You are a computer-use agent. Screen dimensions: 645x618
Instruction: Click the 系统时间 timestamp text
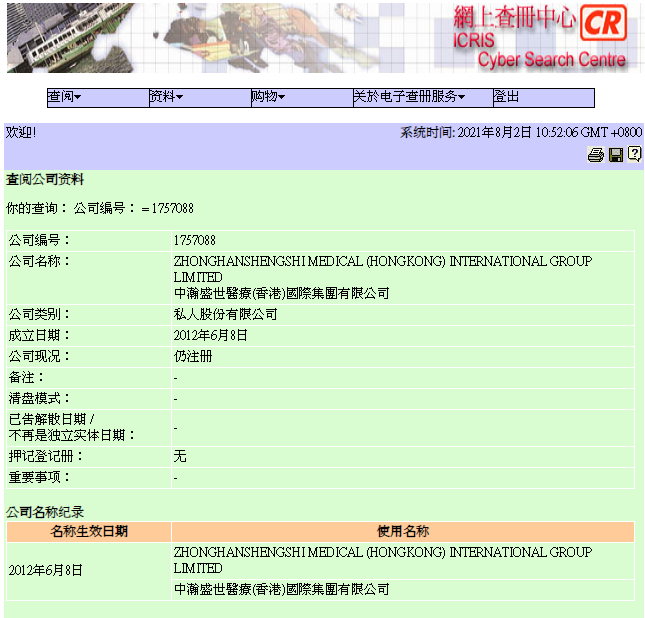click(x=520, y=133)
